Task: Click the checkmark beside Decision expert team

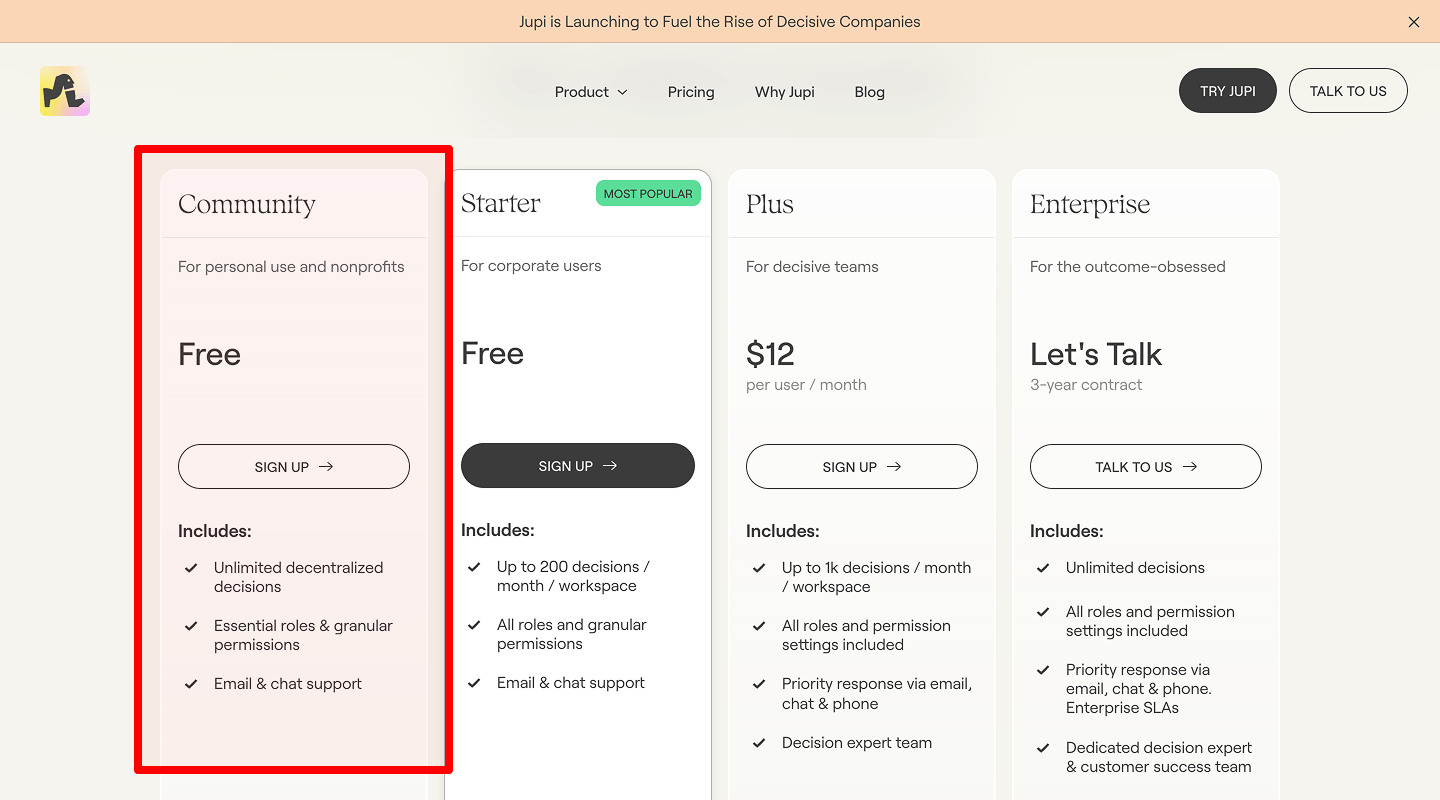Action: [759, 743]
